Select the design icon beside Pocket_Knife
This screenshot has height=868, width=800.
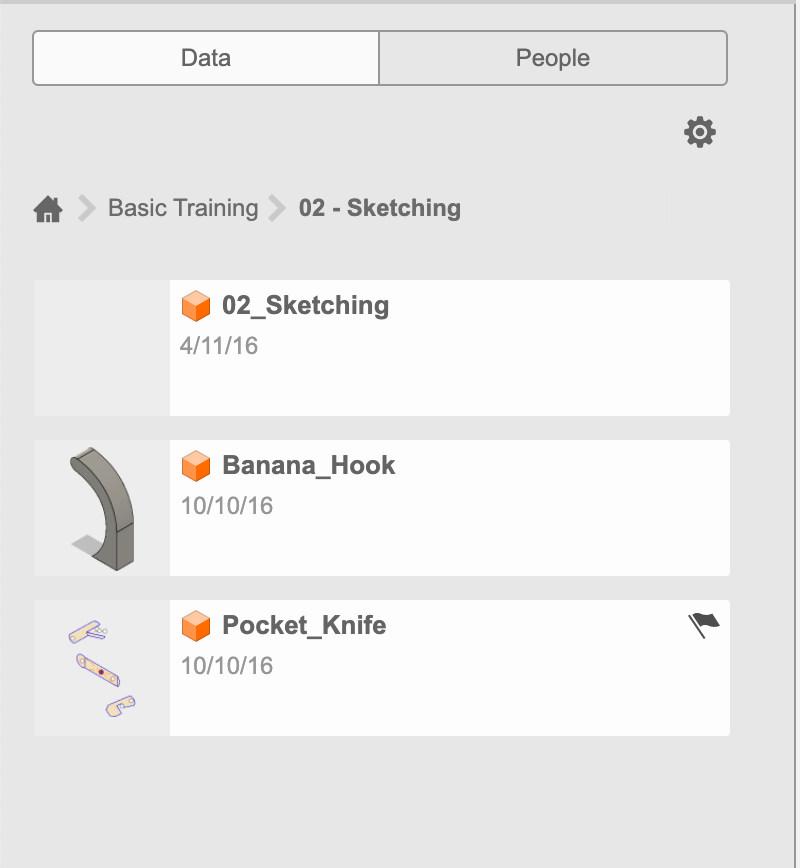point(196,626)
